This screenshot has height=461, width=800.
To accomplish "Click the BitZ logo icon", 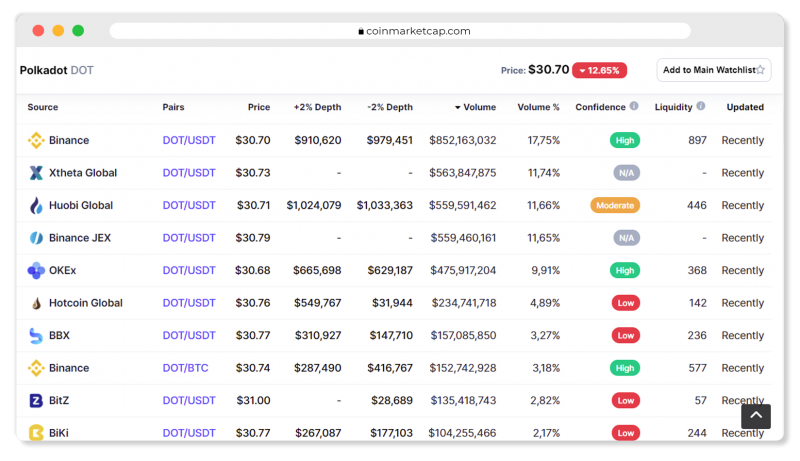I will pyautogui.click(x=36, y=400).
